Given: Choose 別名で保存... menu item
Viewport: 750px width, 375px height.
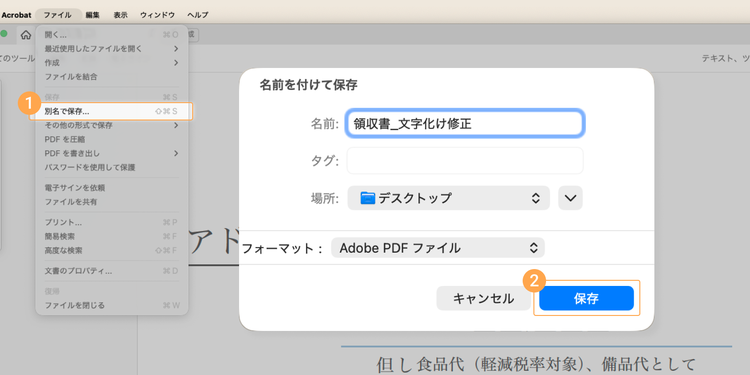Looking at the screenshot, I should (x=112, y=111).
